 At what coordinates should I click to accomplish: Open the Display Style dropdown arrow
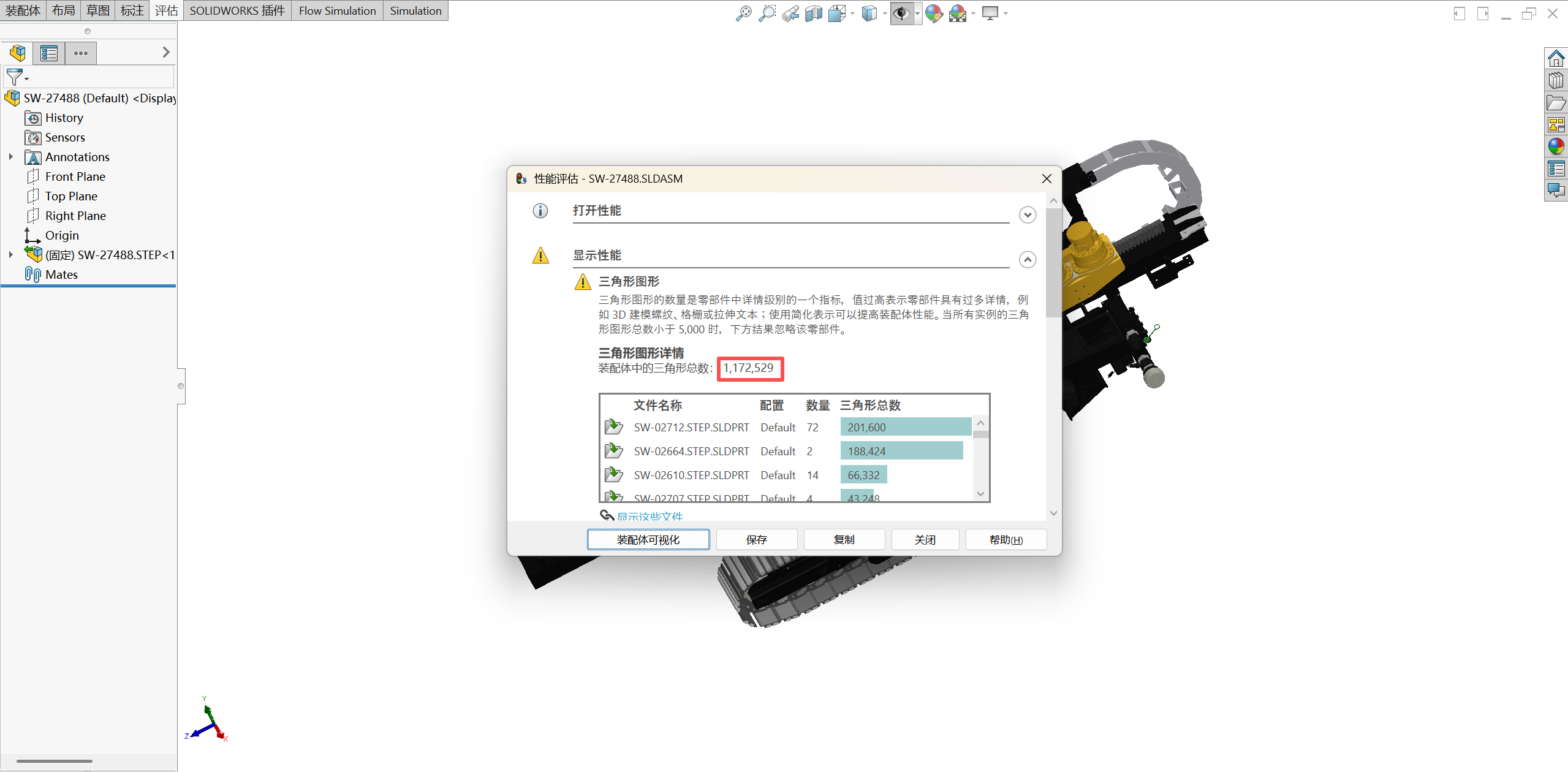pos(885,13)
